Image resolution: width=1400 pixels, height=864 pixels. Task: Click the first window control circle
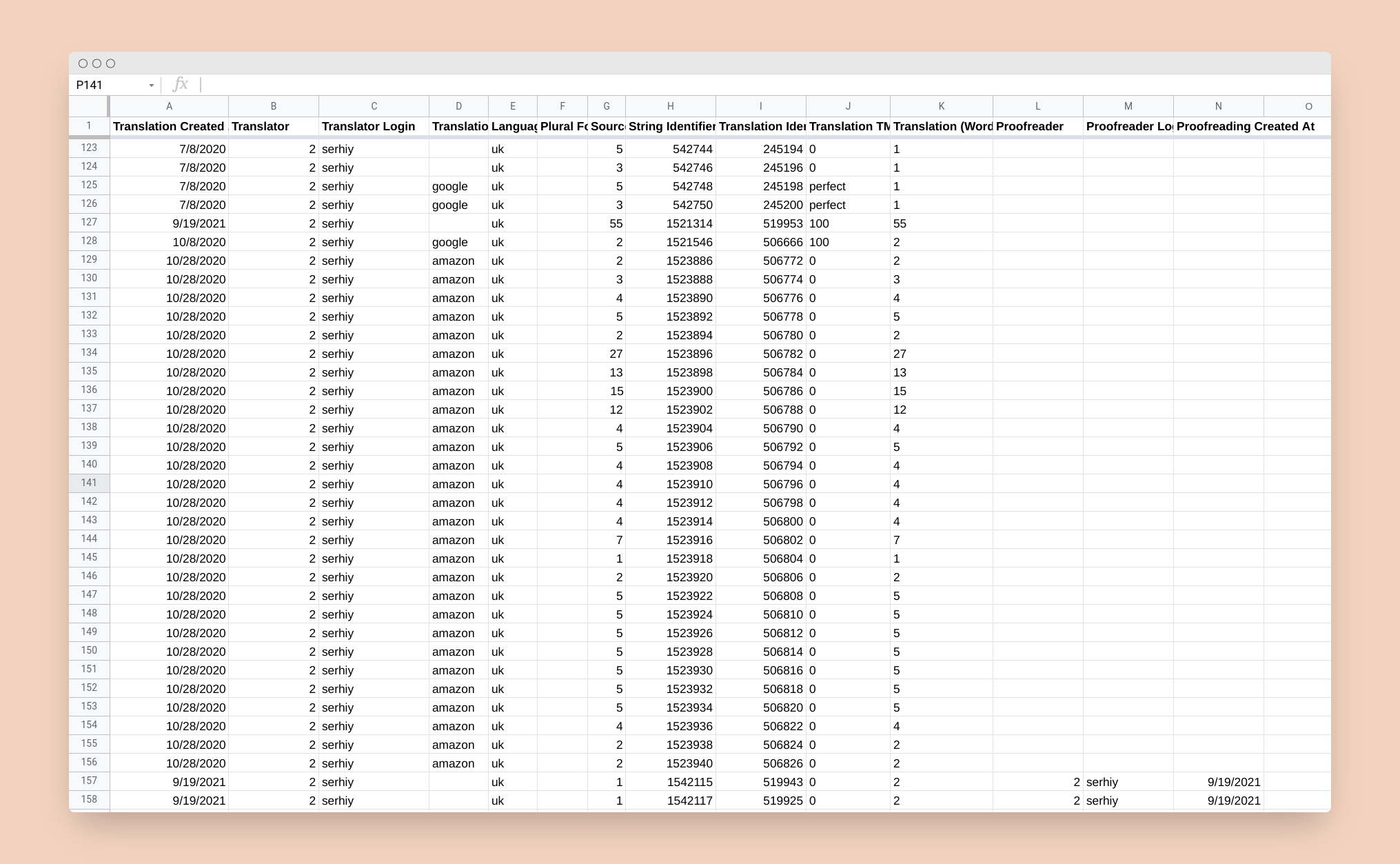(x=83, y=63)
